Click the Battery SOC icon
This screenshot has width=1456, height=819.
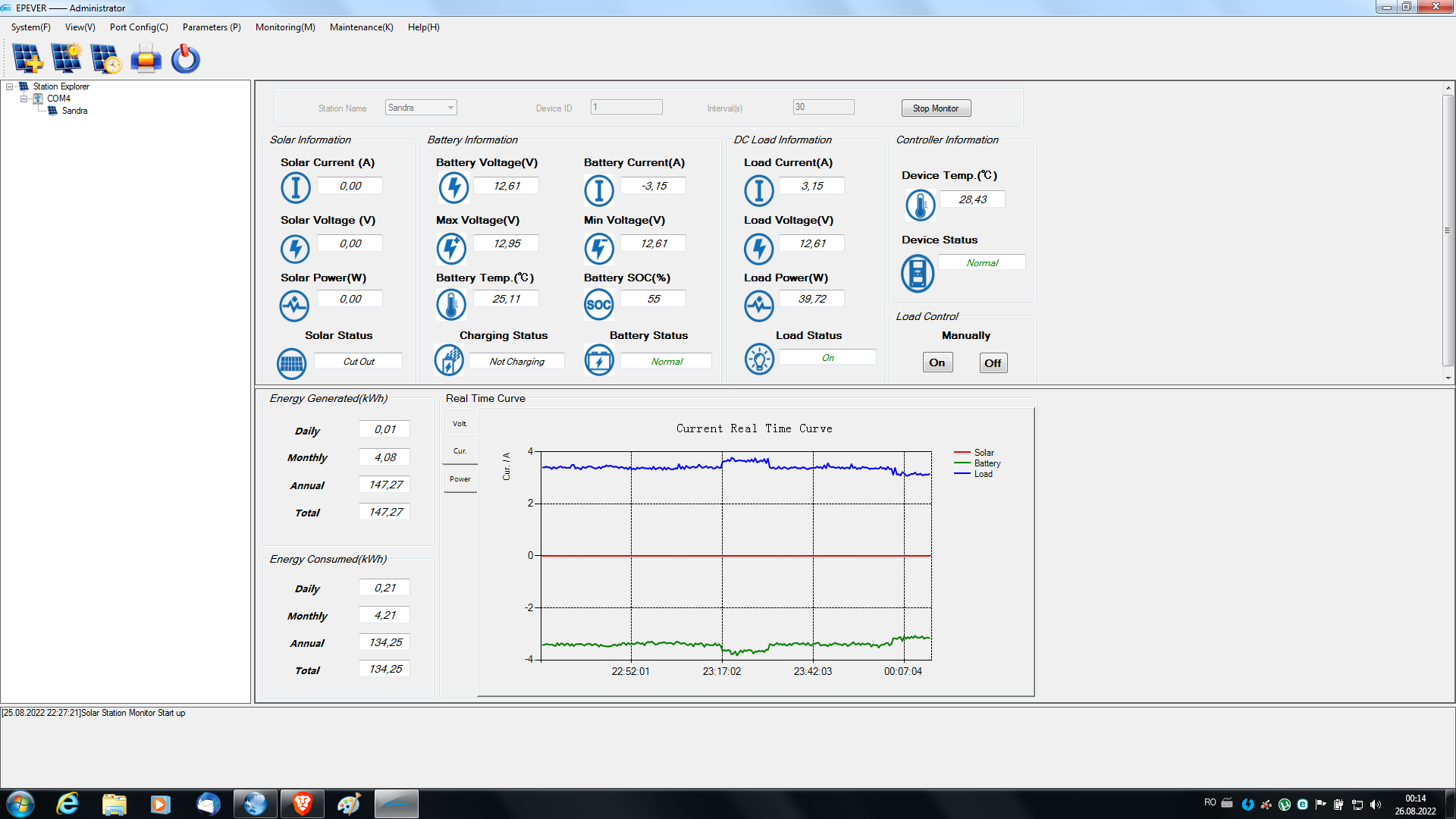(598, 305)
